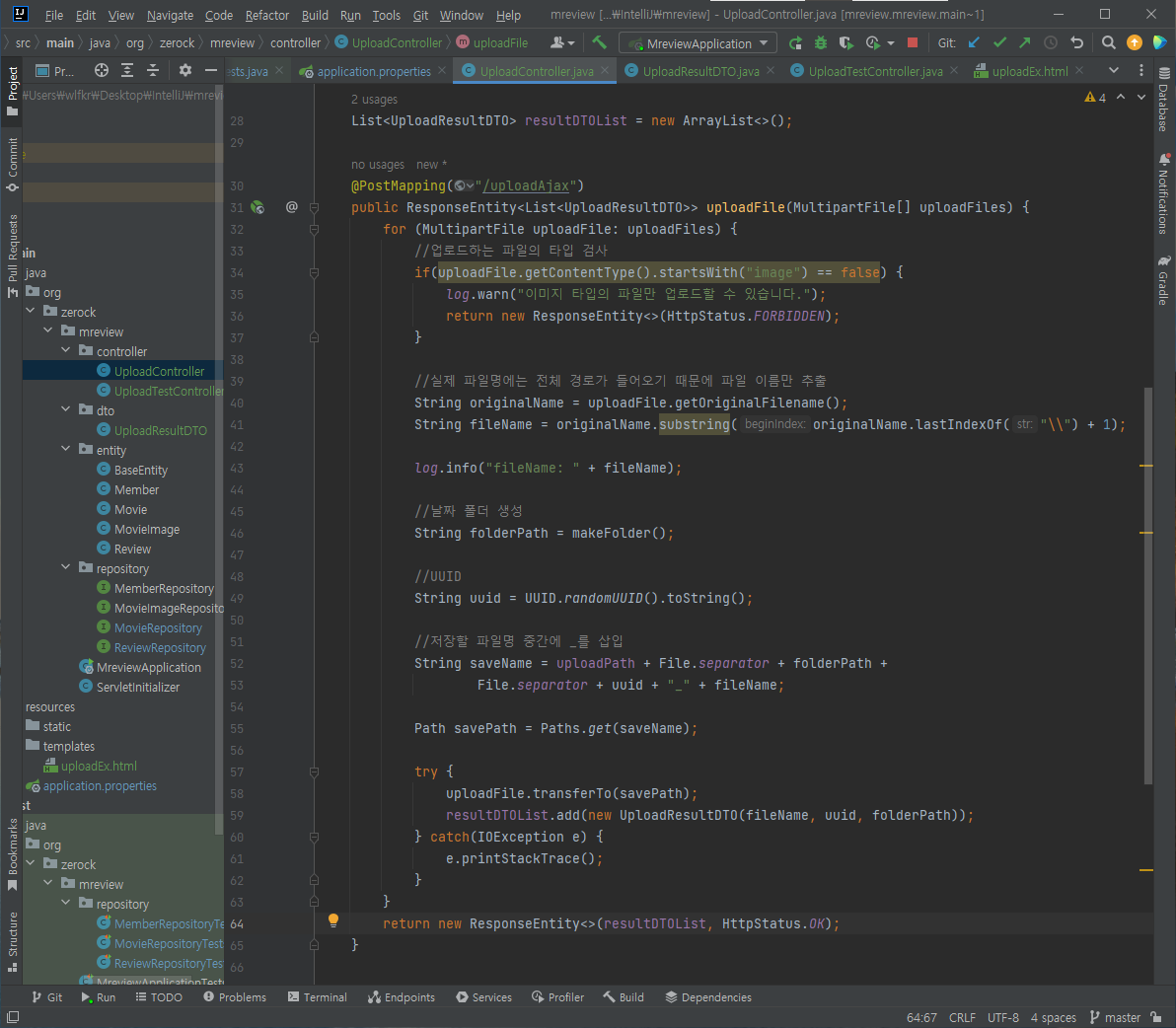The height and width of the screenshot is (1028, 1176).
Task: Rollback changes with undo arrow icon
Action: 1077,42
